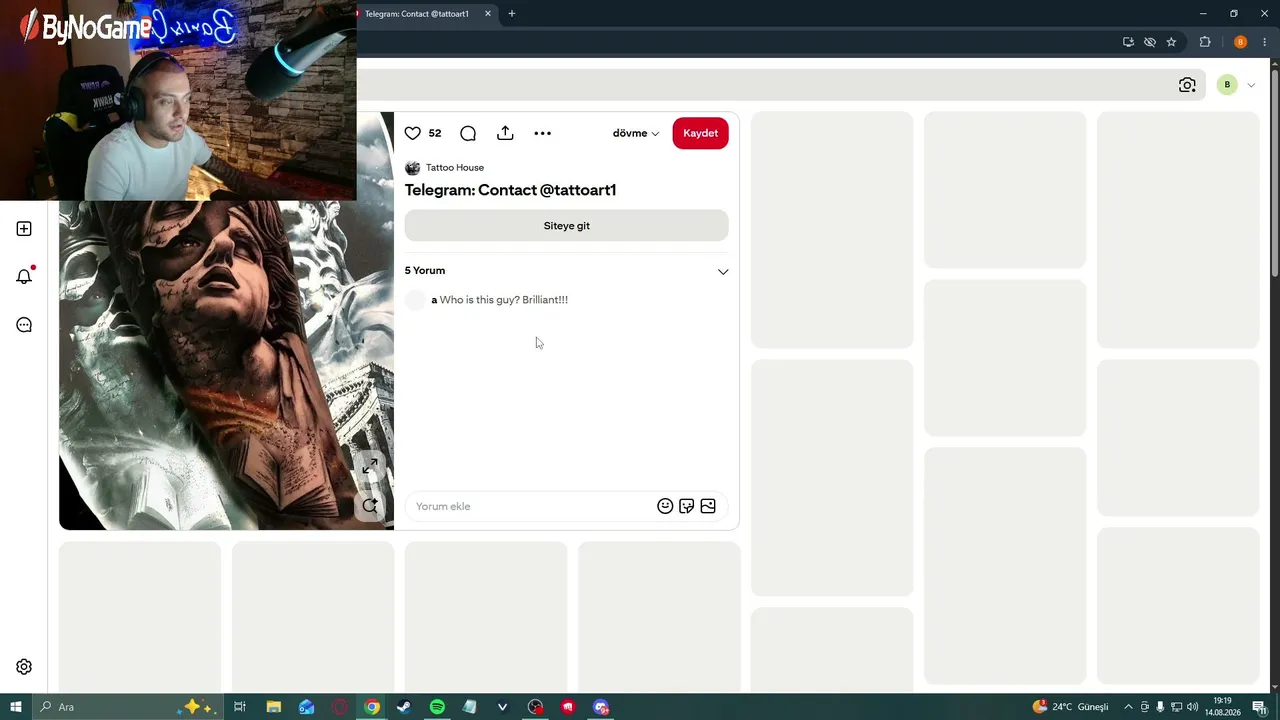
Task: Click the crossed-eye icon in address bar
Action: (x=1150, y=42)
